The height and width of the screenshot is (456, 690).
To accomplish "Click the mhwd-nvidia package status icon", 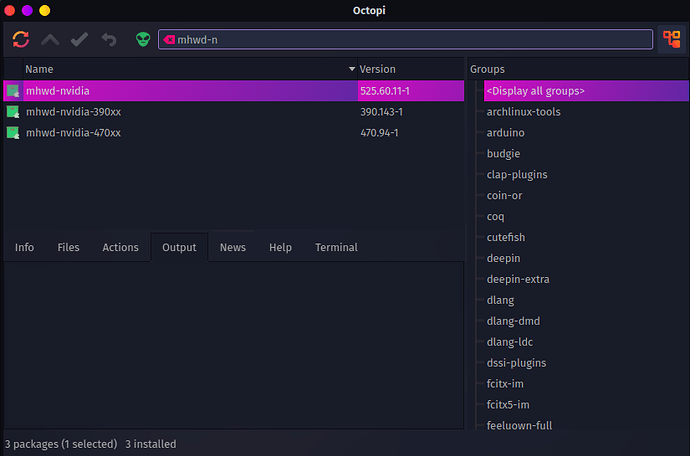I will (x=13, y=91).
